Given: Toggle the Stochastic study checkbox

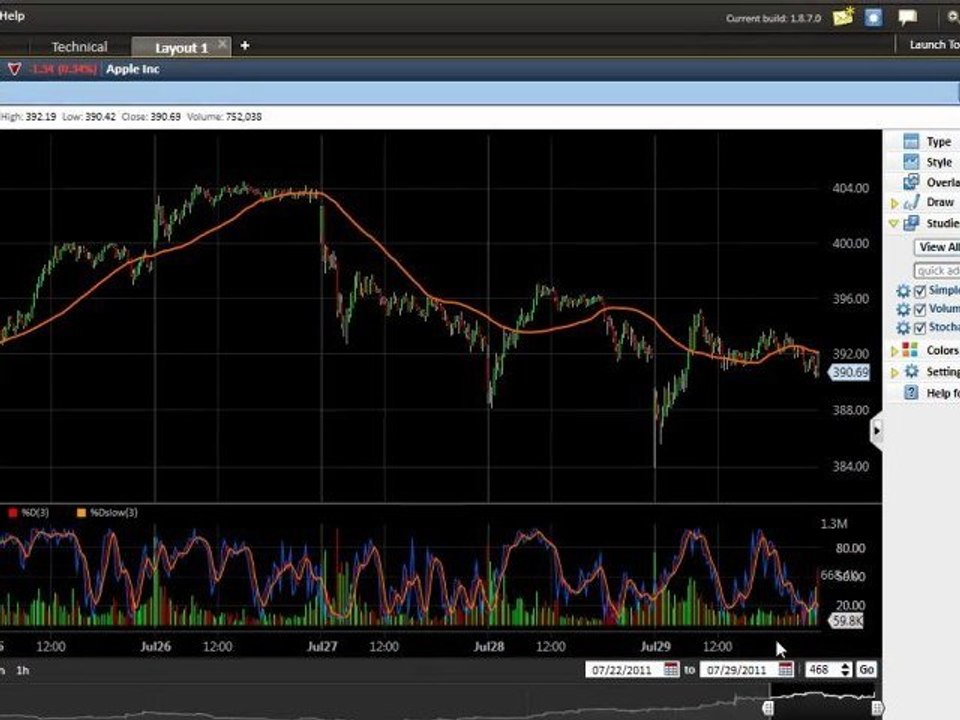Looking at the screenshot, I should (x=920, y=328).
